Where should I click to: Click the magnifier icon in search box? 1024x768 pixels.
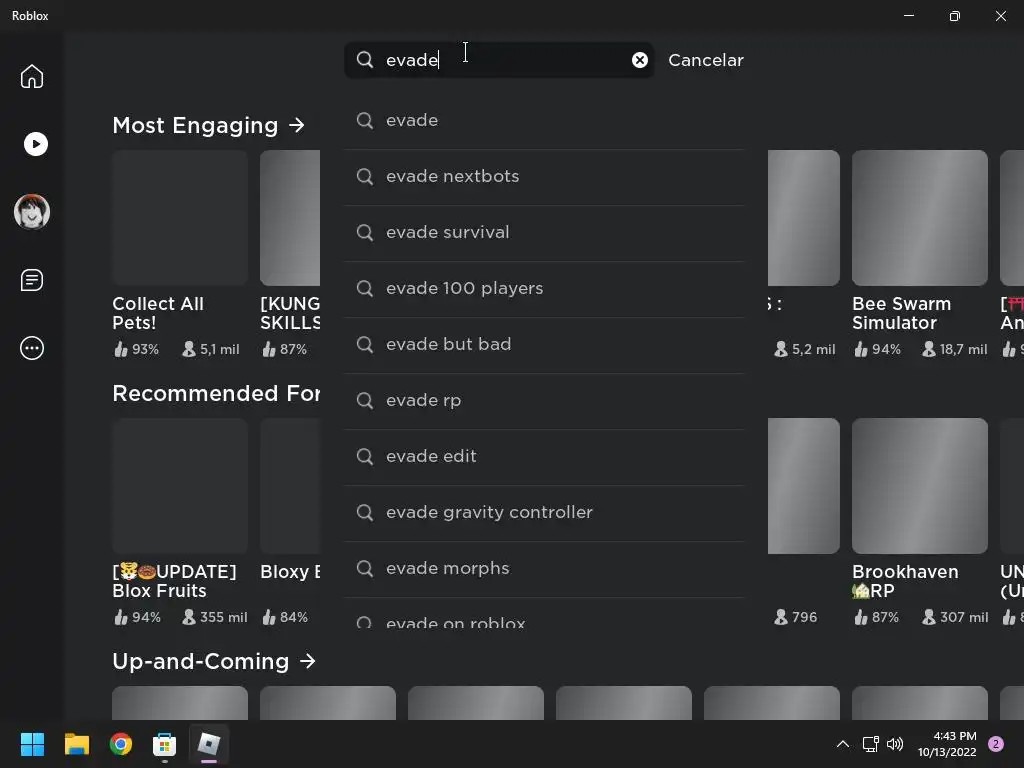(365, 60)
